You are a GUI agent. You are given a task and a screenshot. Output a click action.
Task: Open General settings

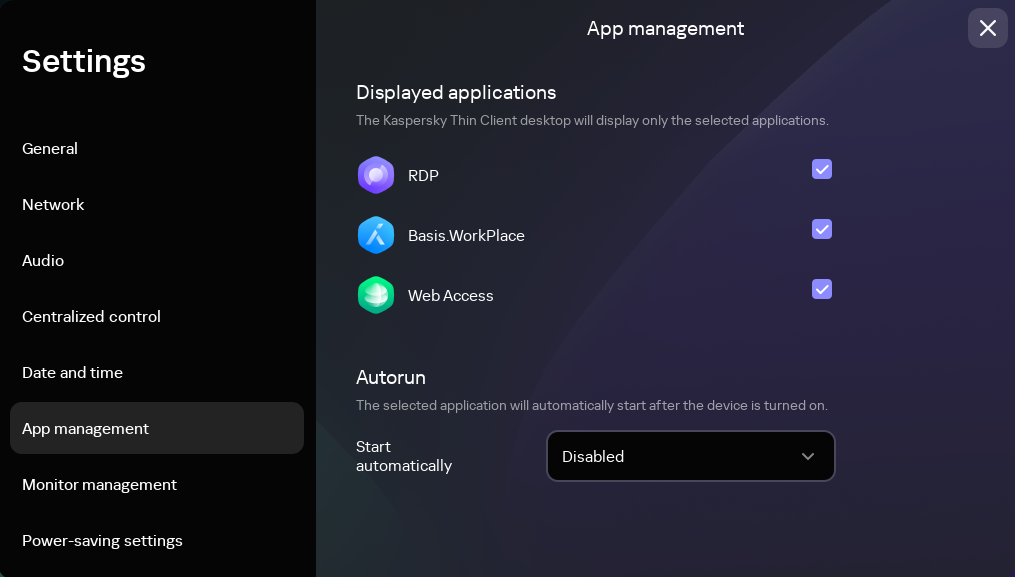click(50, 148)
